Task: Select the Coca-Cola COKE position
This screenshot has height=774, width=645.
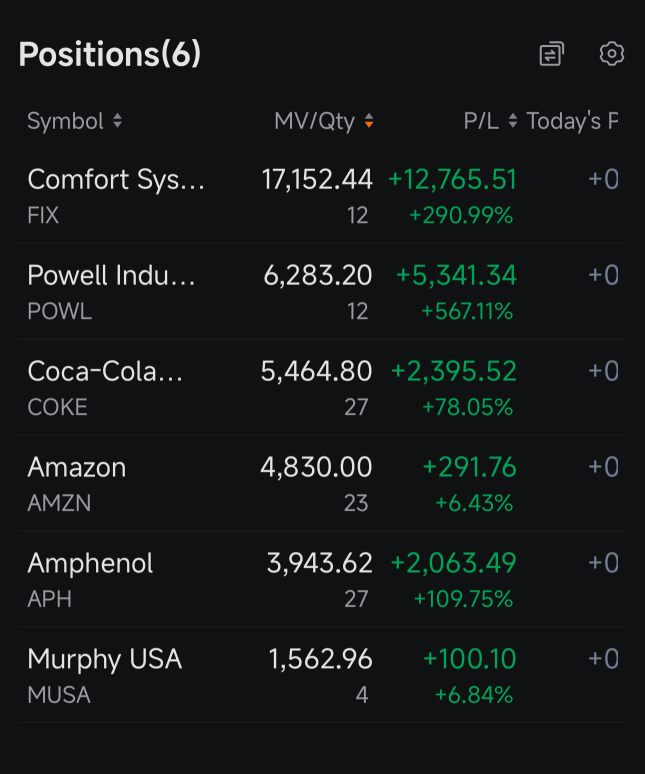Action: coord(322,387)
